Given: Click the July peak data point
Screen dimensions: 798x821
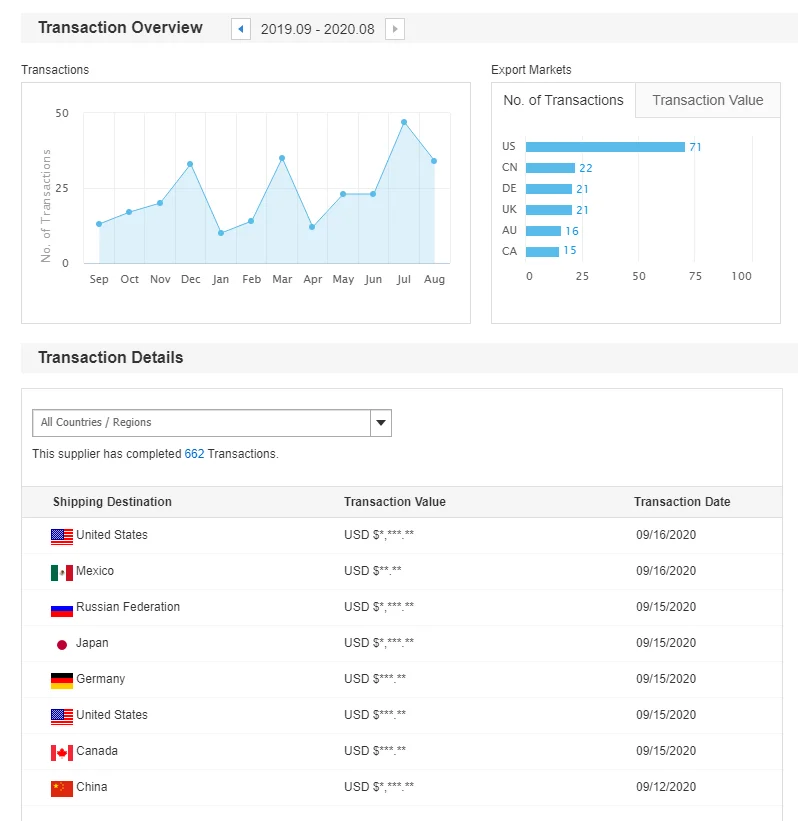Looking at the screenshot, I should 404,122.
